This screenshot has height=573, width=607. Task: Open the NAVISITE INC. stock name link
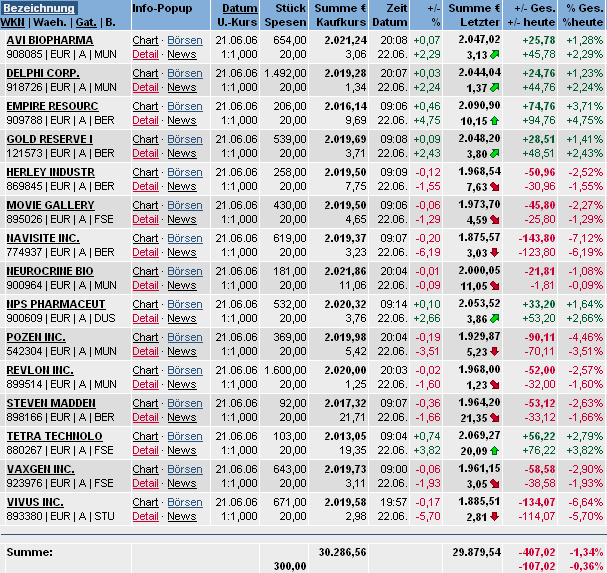43,238
